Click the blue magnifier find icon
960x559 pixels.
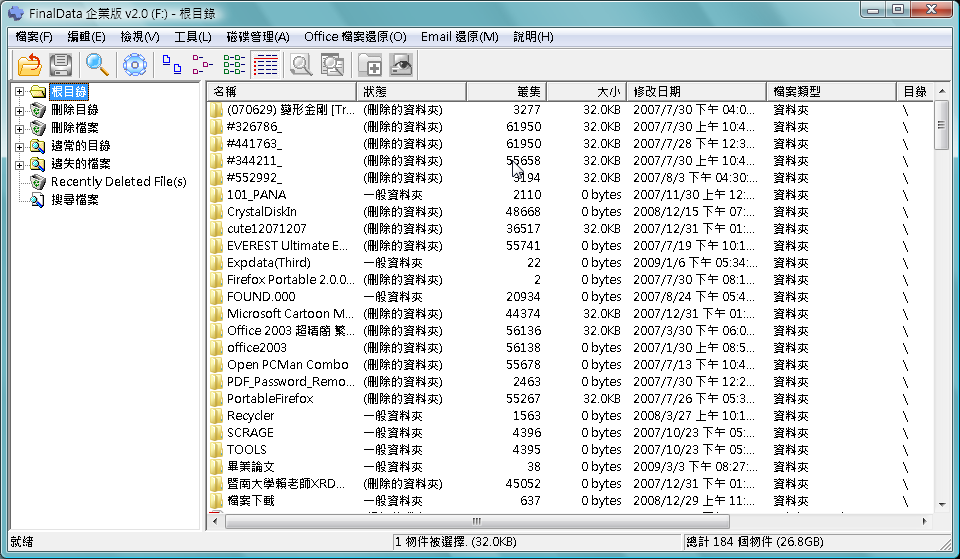point(97,64)
